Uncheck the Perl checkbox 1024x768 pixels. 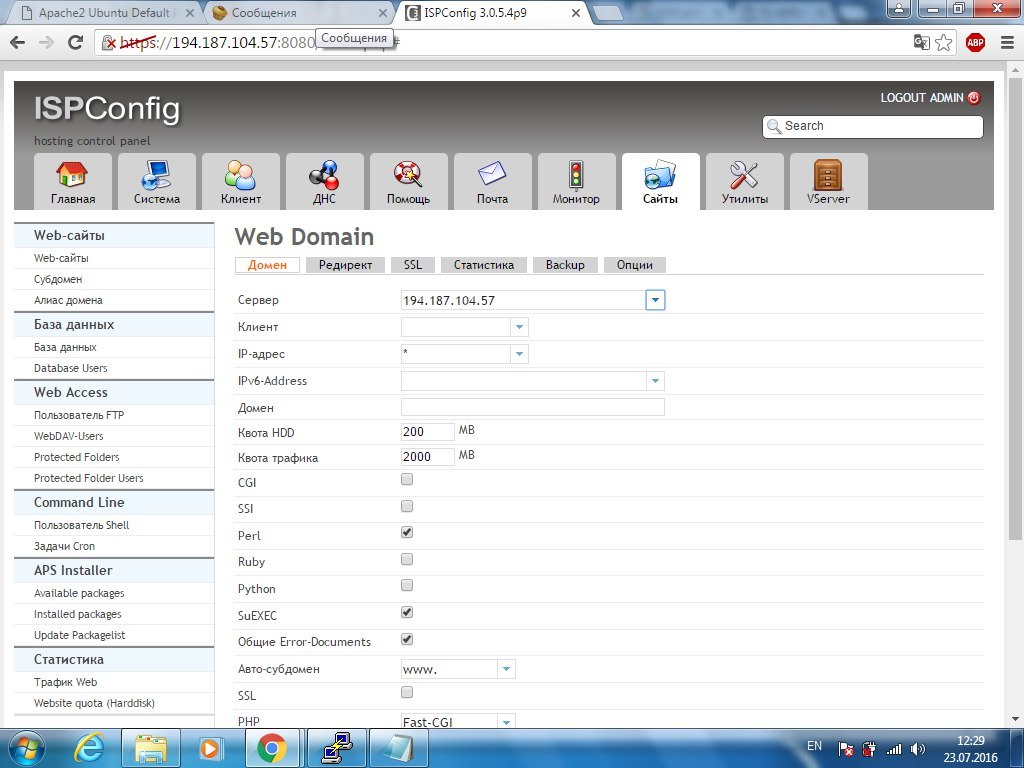pos(407,532)
